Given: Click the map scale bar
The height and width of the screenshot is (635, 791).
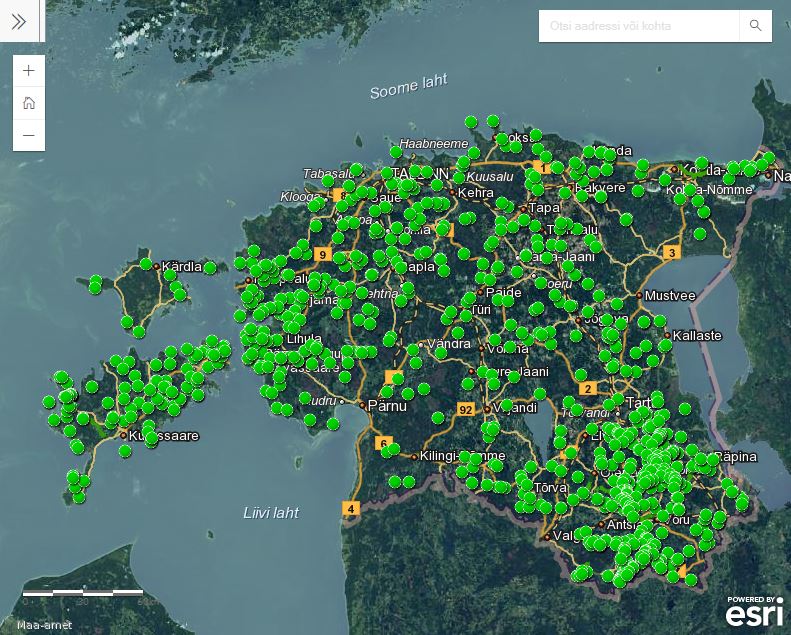Looking at the screenshot, I should pos(82,593).
